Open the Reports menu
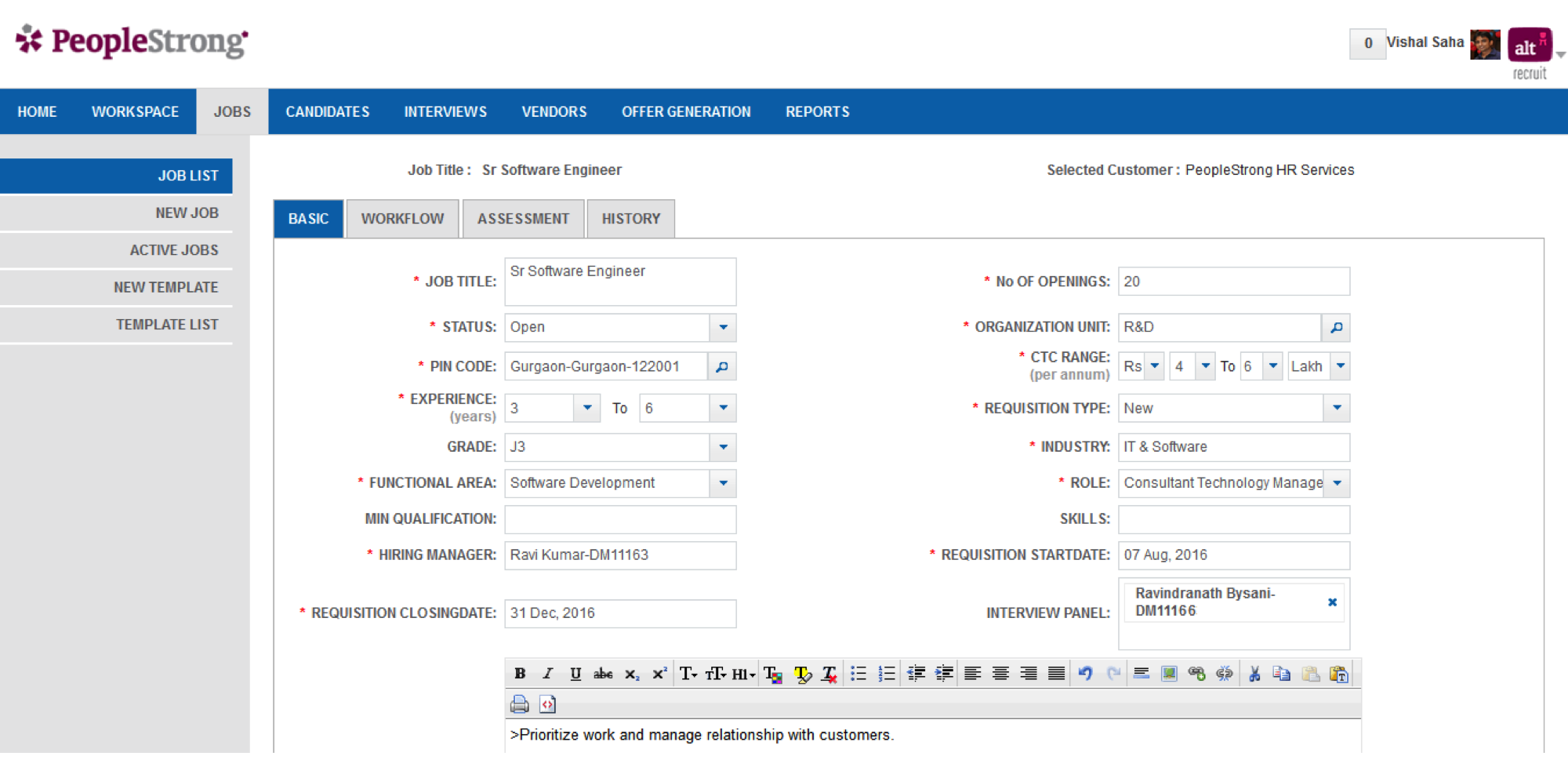This screenshot has height=760, width=1568. coord(818,112)
